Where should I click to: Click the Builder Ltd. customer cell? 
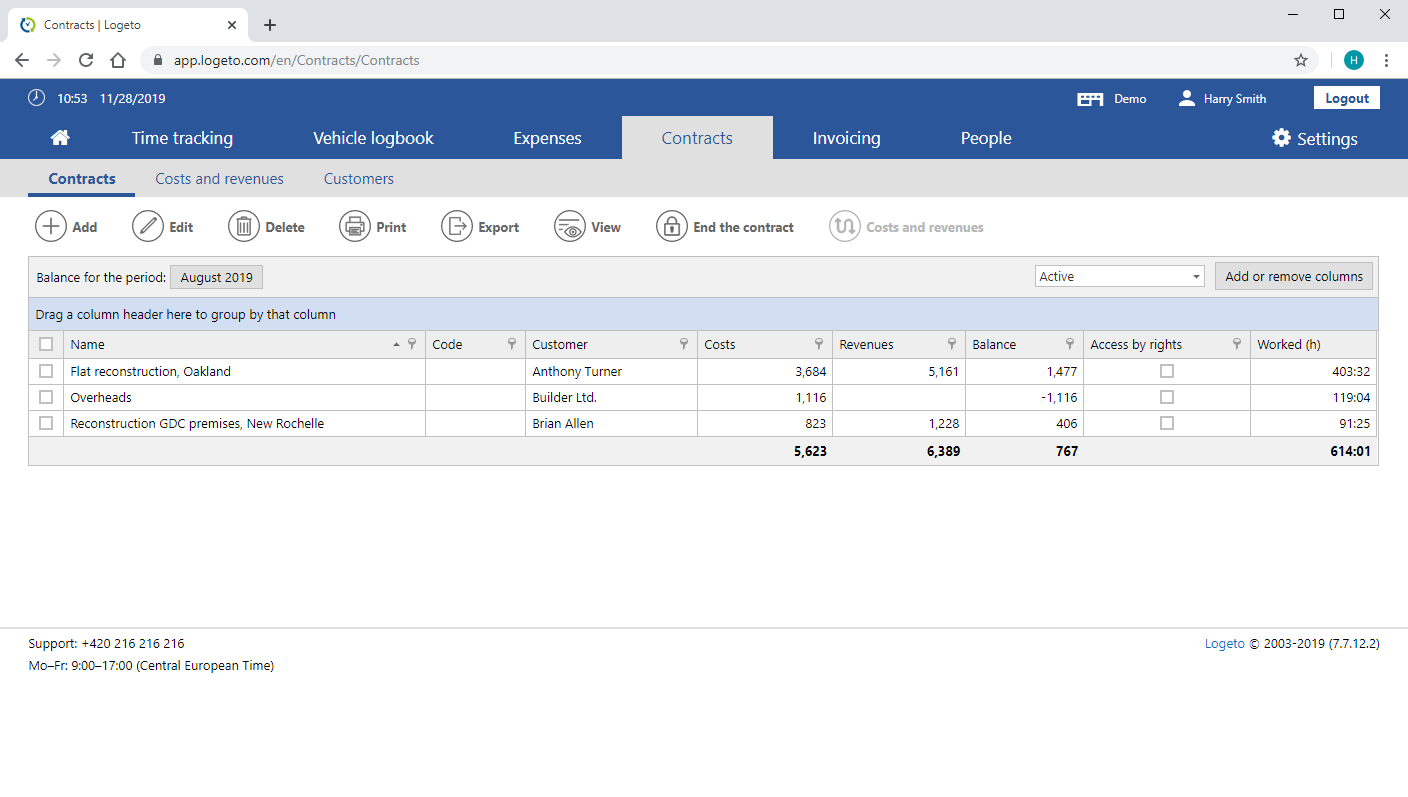point(611,397)
